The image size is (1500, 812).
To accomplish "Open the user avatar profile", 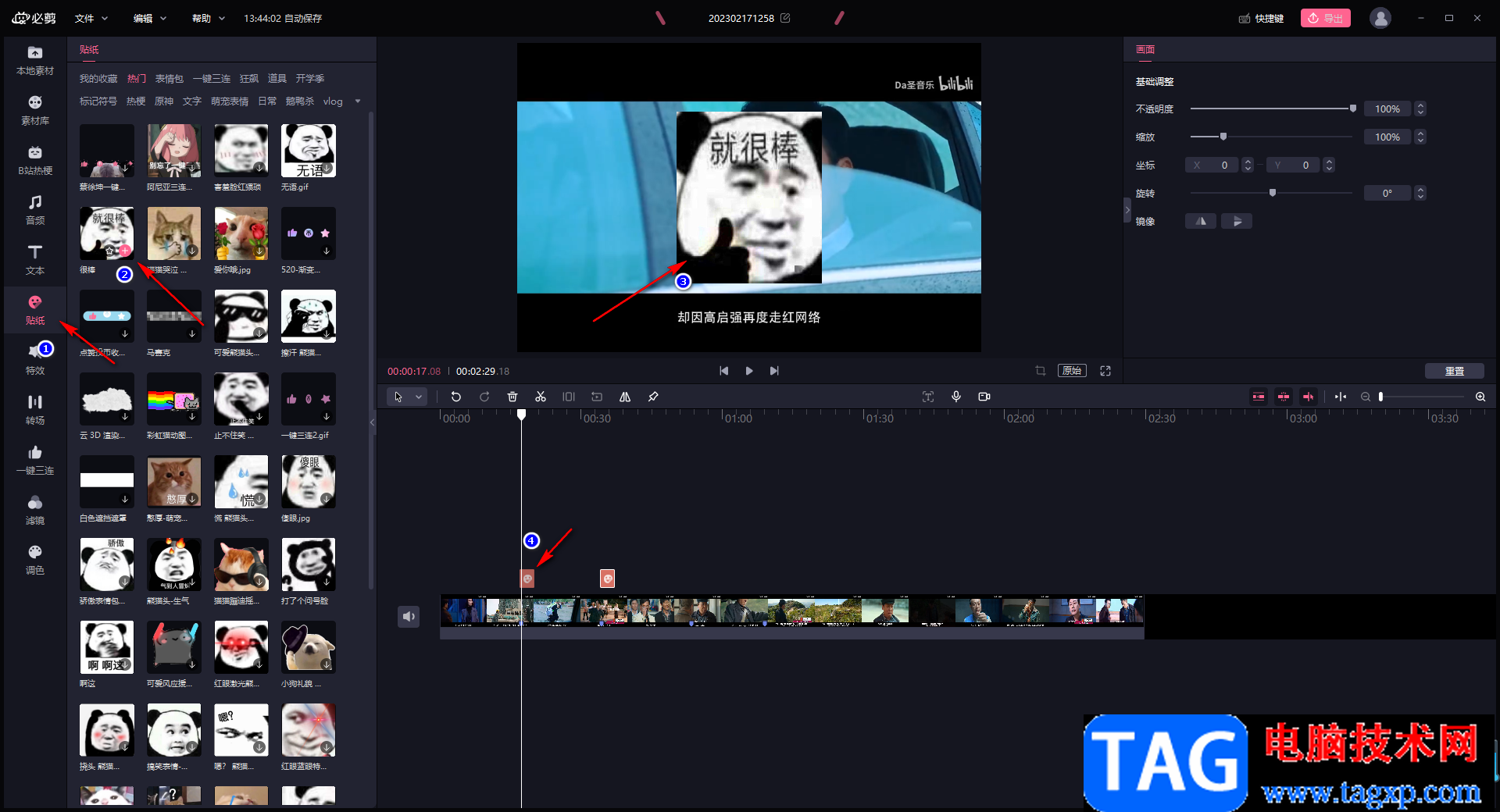I will coord(1380,18).
